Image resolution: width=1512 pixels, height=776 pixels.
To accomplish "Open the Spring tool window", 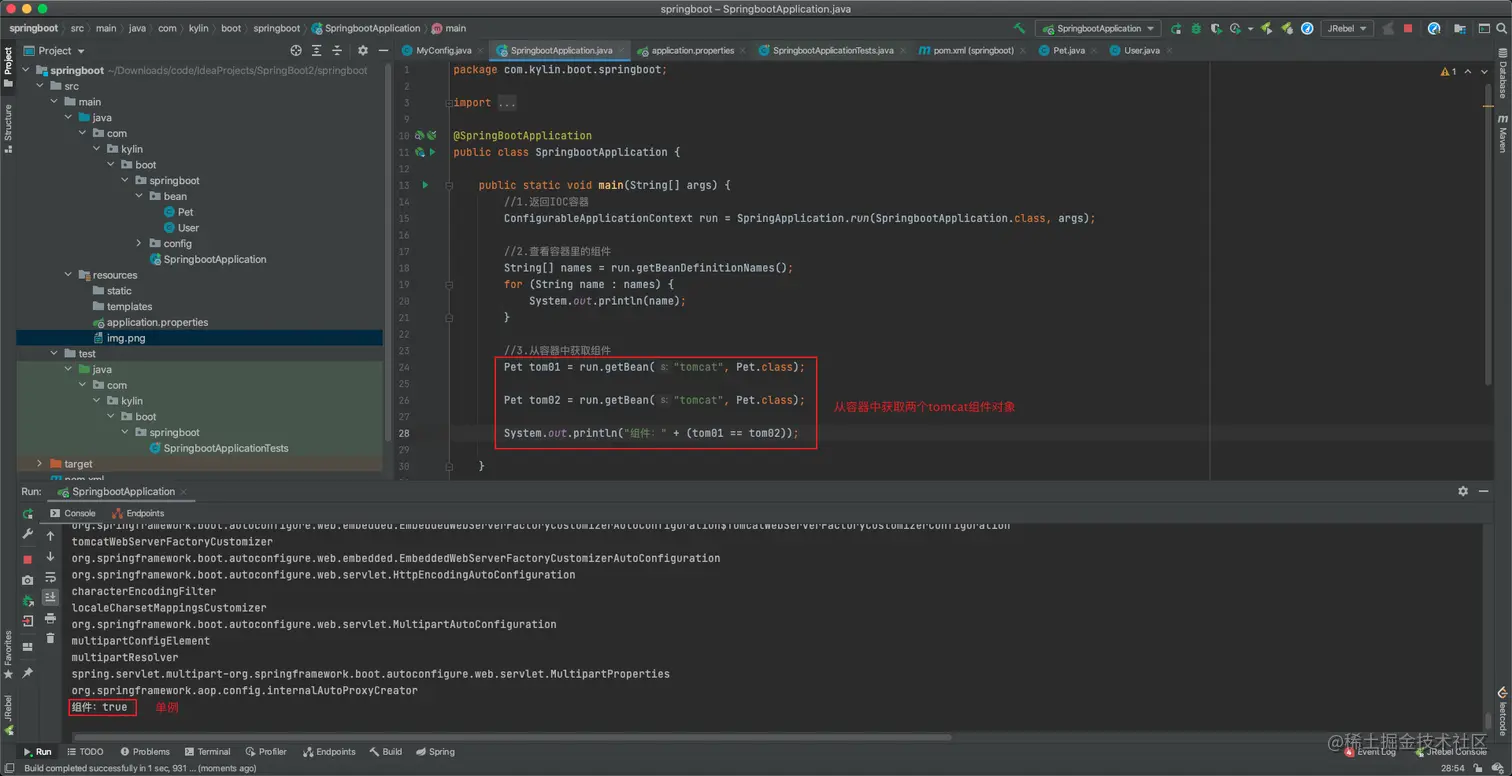I will pyautogui.click(x=435, y=752).
